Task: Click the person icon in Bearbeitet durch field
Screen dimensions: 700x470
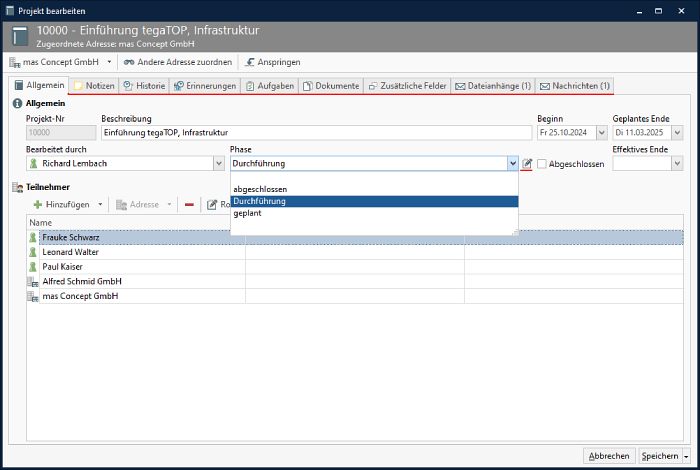Action: coord(33,163)
